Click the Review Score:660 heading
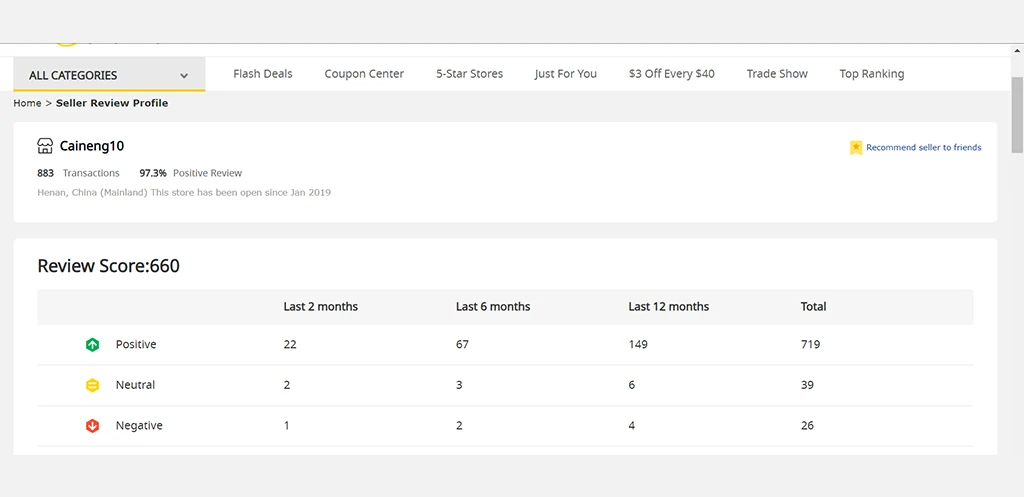Image resolution: width=1024 pixels, height=497 pixels. coord(108,266)
